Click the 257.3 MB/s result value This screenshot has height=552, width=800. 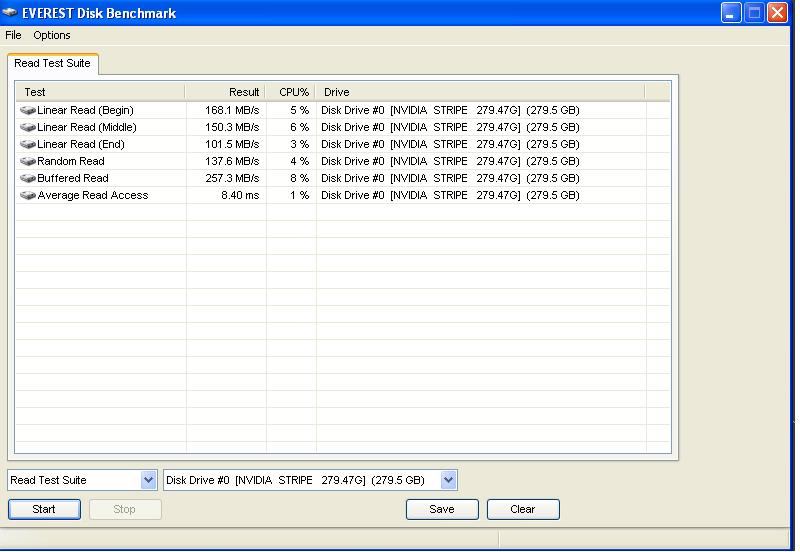tap(232, 178)
